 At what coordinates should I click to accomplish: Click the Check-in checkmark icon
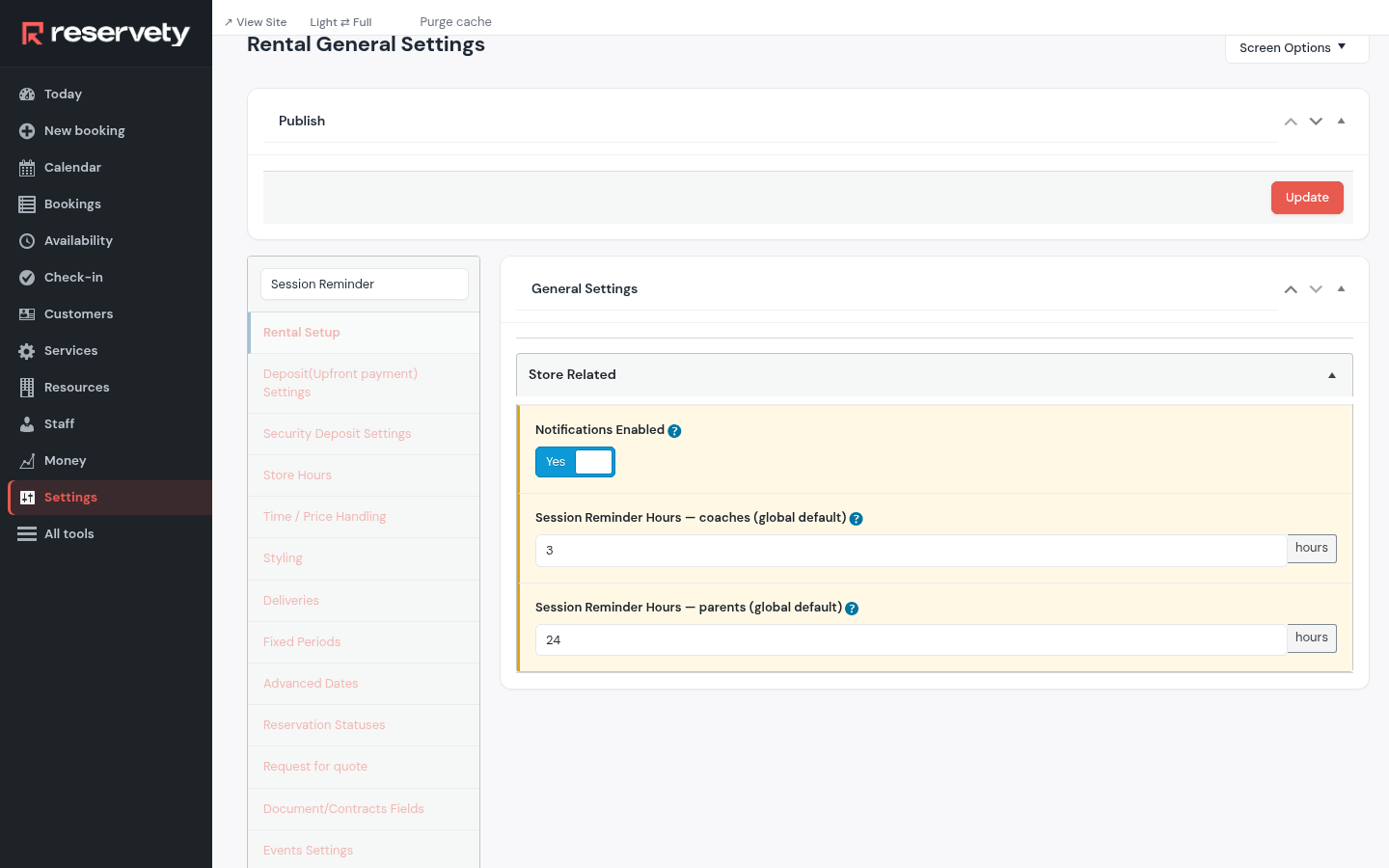(27, 278)
